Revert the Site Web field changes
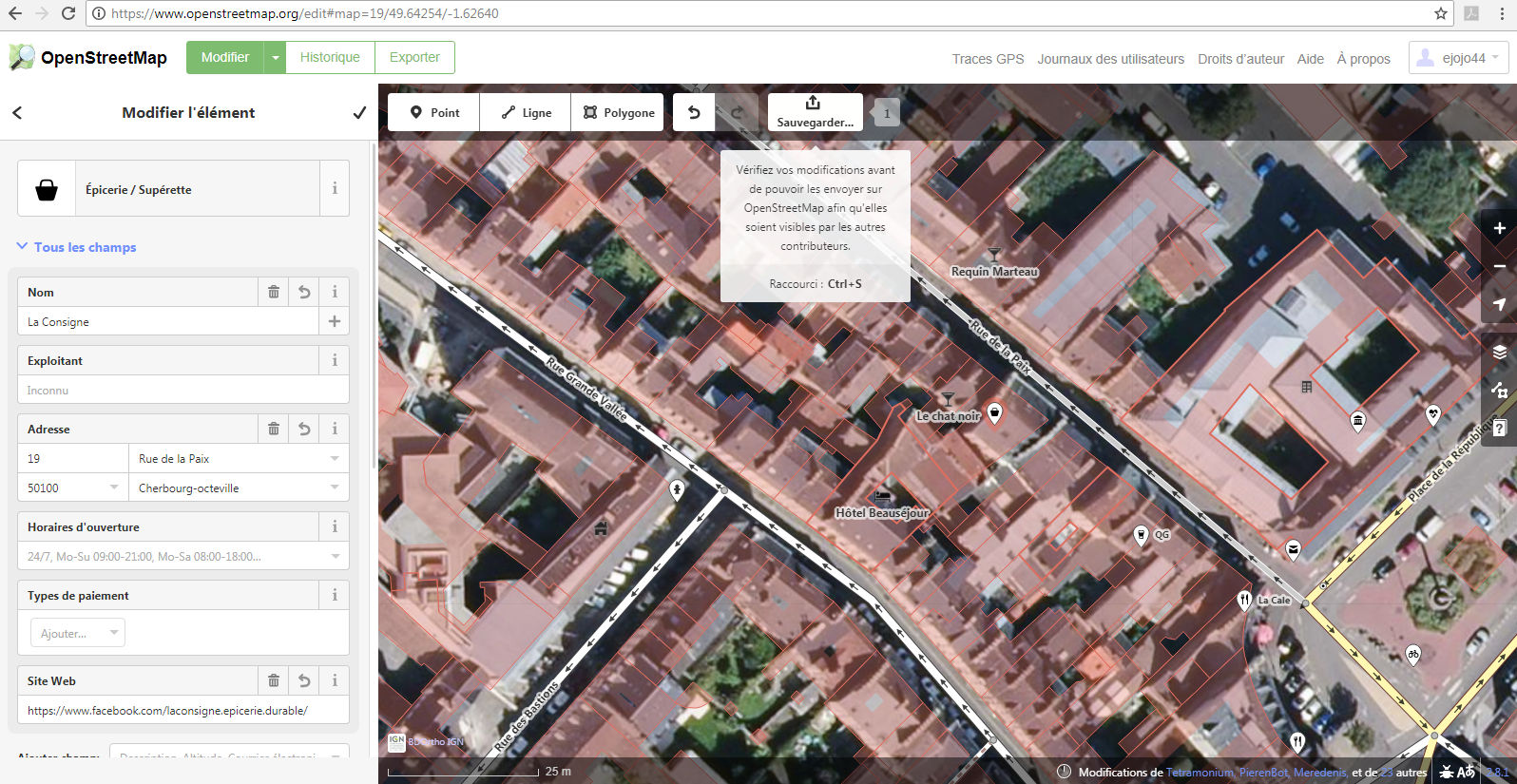 pos(304,680)
